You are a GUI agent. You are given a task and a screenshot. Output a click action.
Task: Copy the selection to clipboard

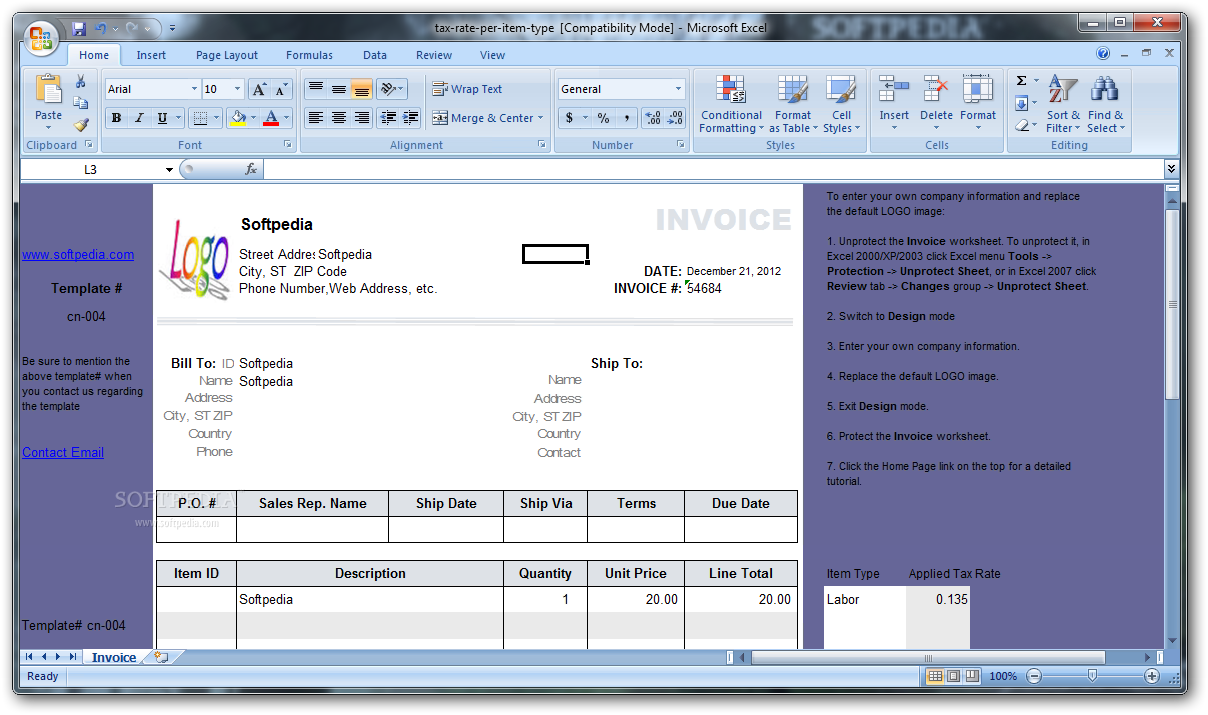(81, 103)
